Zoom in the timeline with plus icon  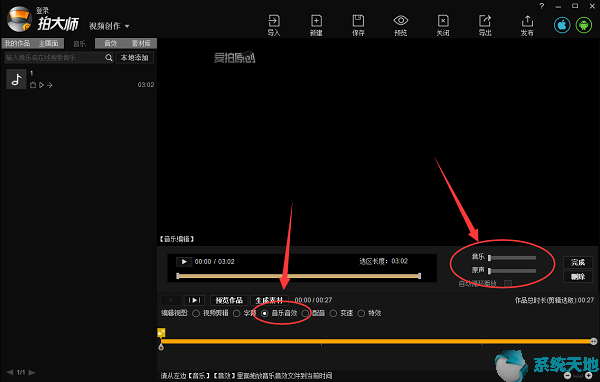click(x=589, y=375)
